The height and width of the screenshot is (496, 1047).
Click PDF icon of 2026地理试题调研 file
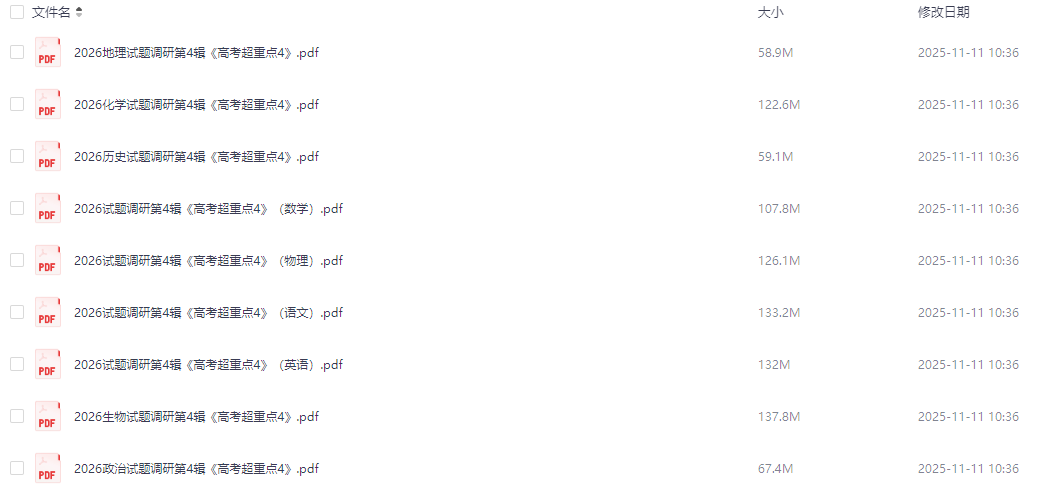(x=47, y=52)
